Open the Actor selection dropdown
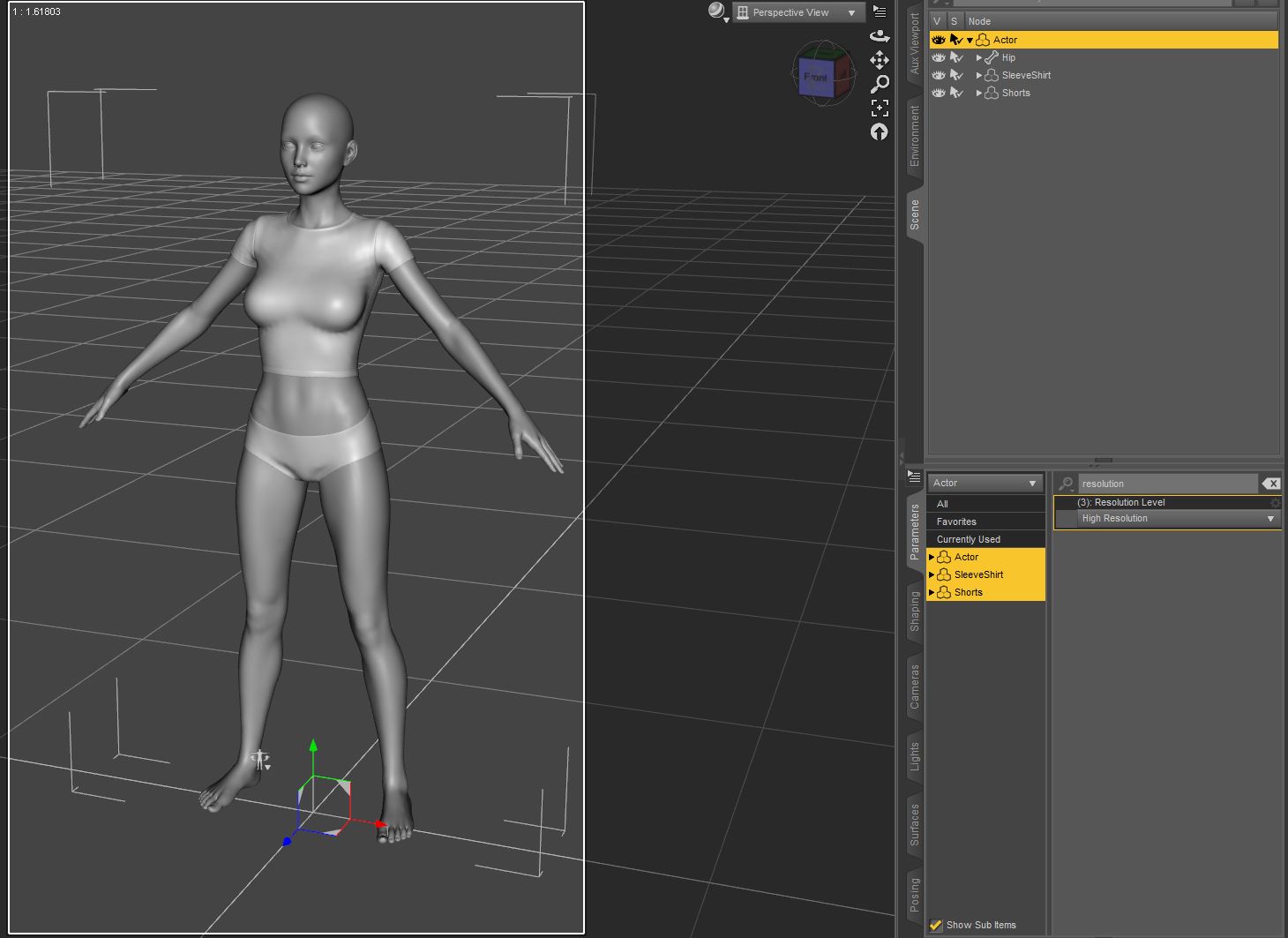 coord(985,483)
